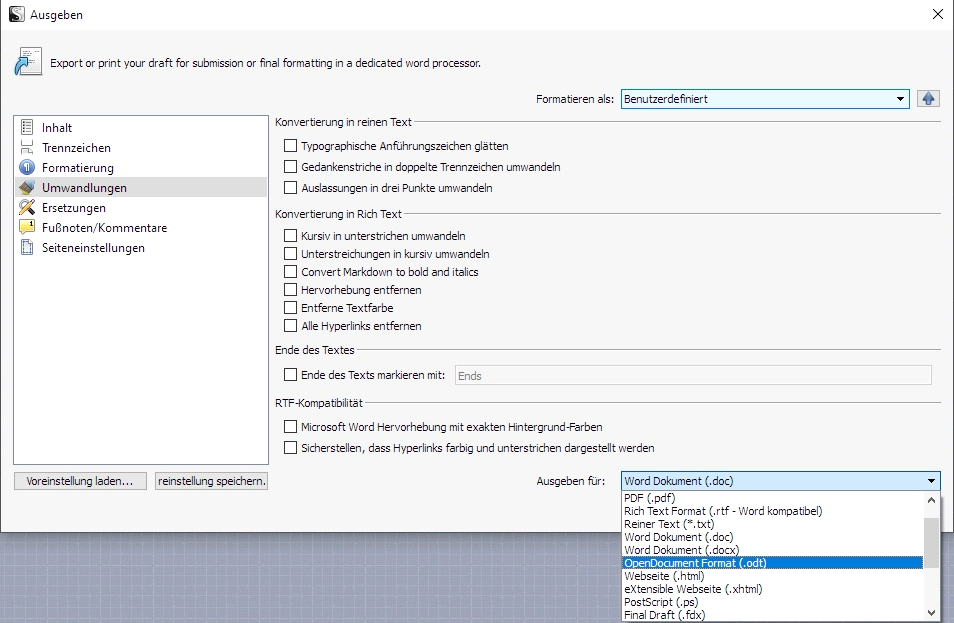Show the Fußnoten/Kommentare settings
954x623 pixels.
click(141, 228)
